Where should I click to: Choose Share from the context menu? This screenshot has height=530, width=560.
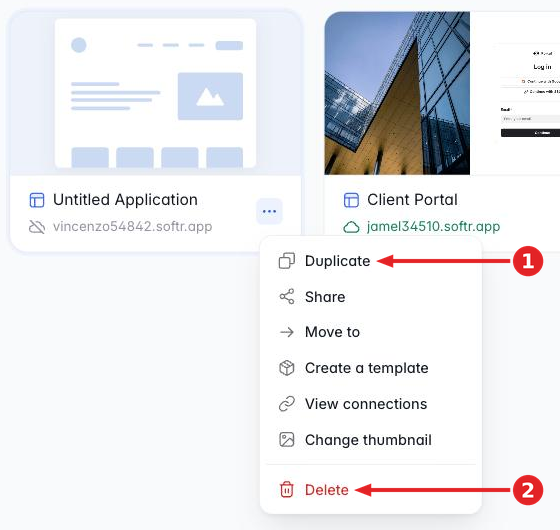(x=371, y=297)
